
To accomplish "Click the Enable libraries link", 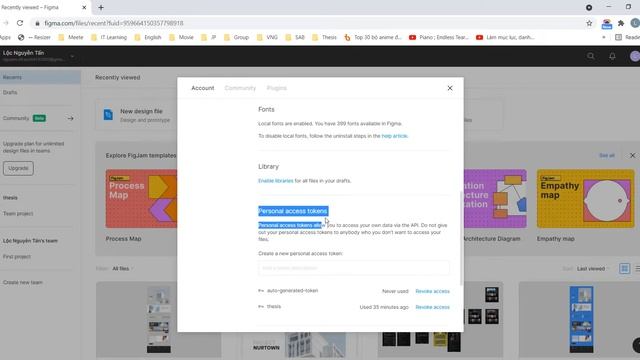I will click(276, 181).
